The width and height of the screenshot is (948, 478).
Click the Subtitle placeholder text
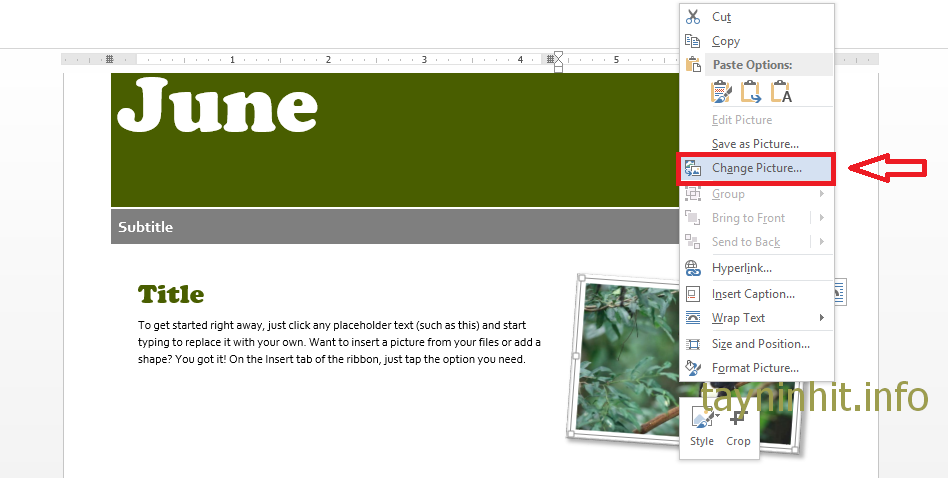(145, 227)
